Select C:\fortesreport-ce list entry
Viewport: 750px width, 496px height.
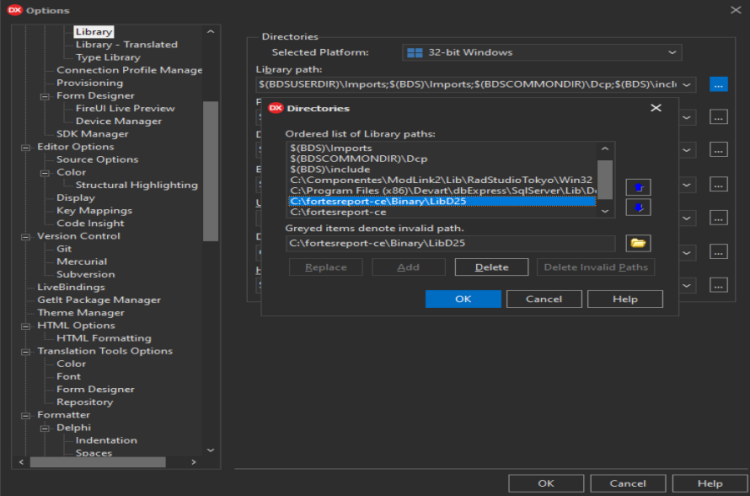point(442,212)
